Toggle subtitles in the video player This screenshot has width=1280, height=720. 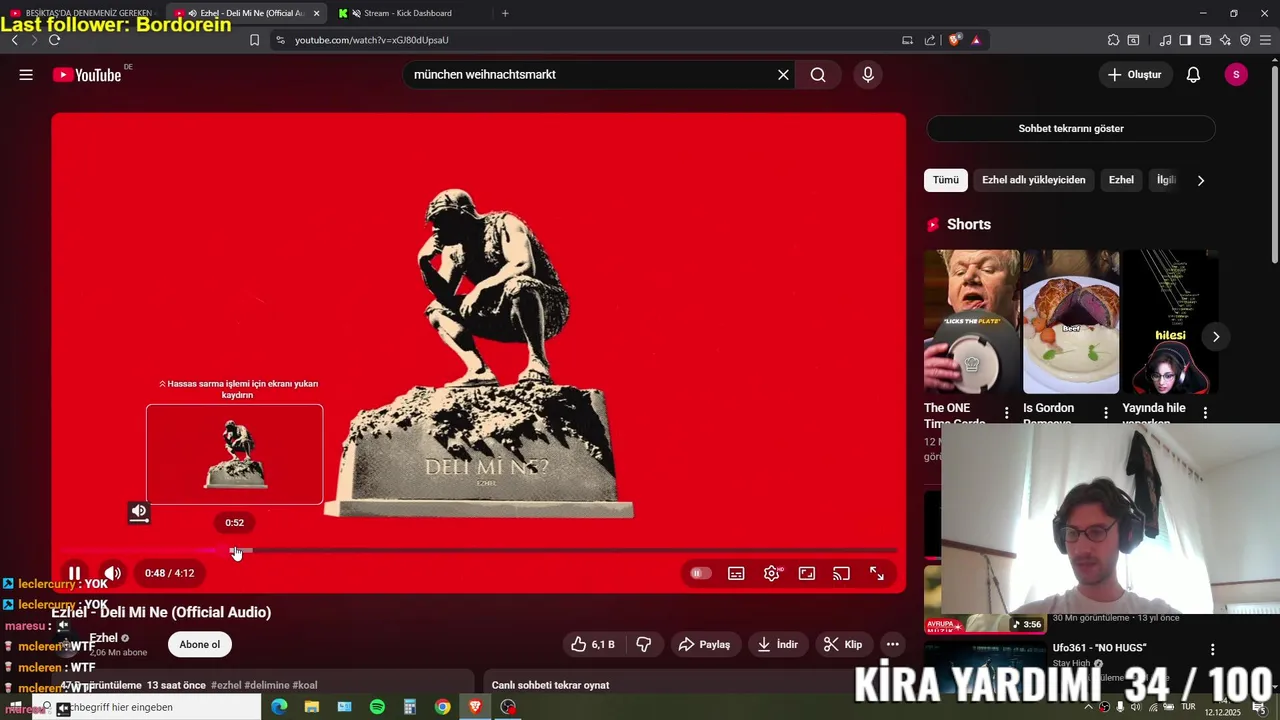pyautogui.click(x=736, y=573)
